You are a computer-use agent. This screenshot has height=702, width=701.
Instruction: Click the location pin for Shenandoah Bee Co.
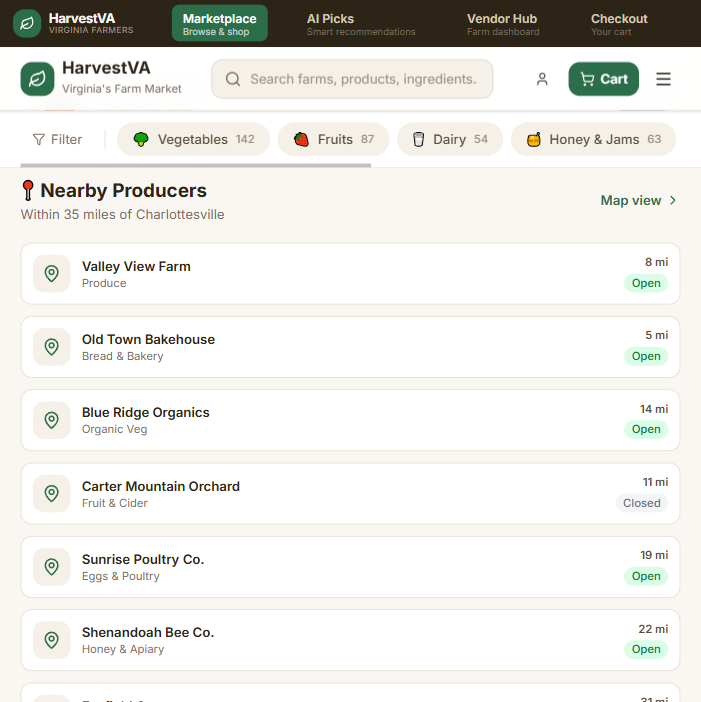point(52,640)
